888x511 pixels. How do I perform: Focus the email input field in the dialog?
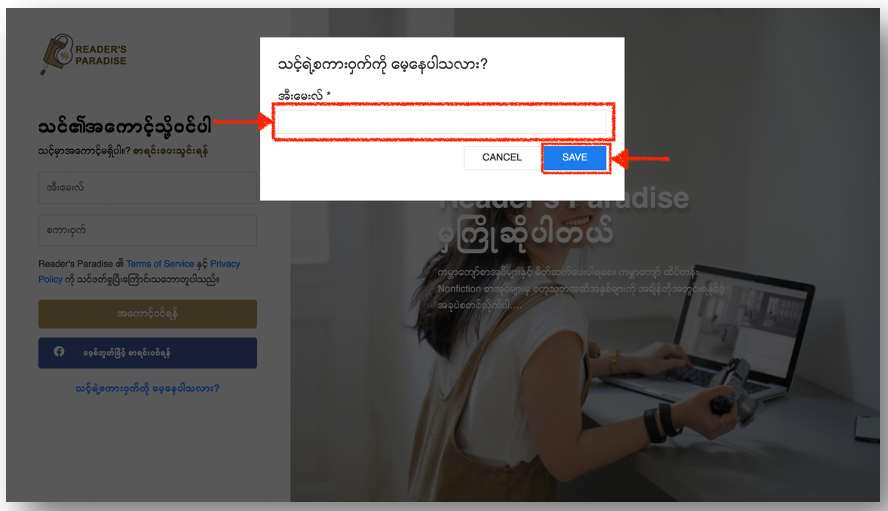tap(442, 121)
